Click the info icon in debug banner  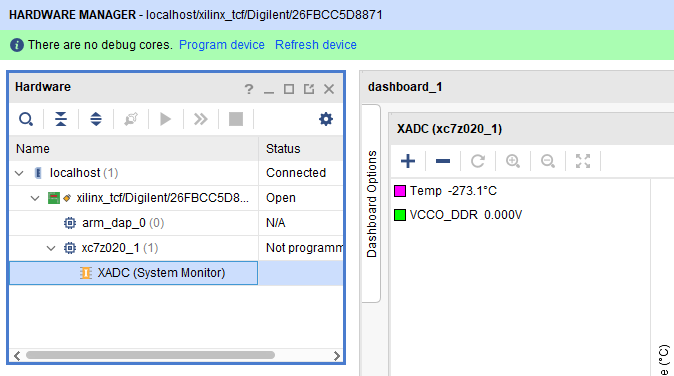pyautogui.click(x=17, y=45)
